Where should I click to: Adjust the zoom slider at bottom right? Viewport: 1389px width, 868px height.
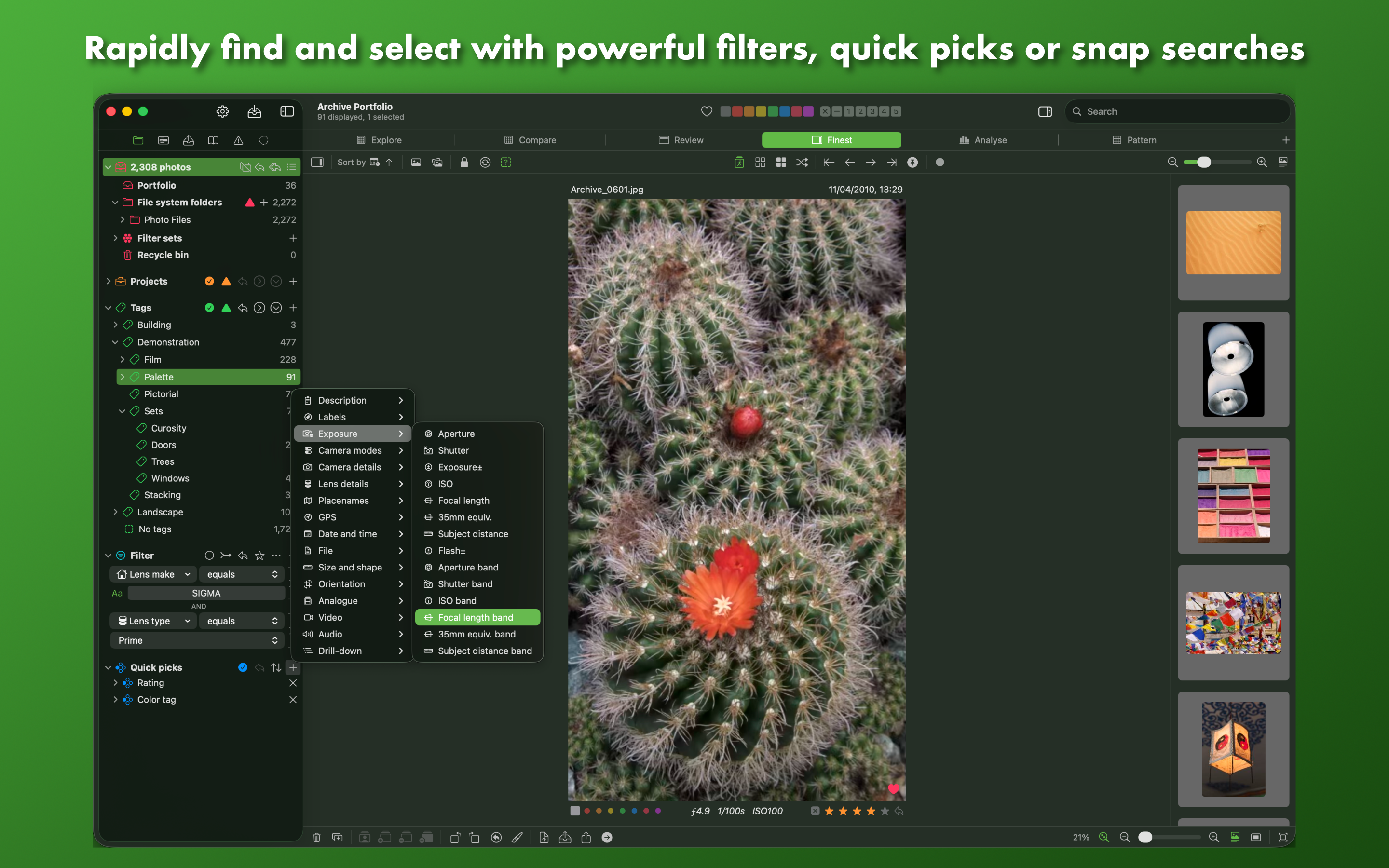(1169, 838)
